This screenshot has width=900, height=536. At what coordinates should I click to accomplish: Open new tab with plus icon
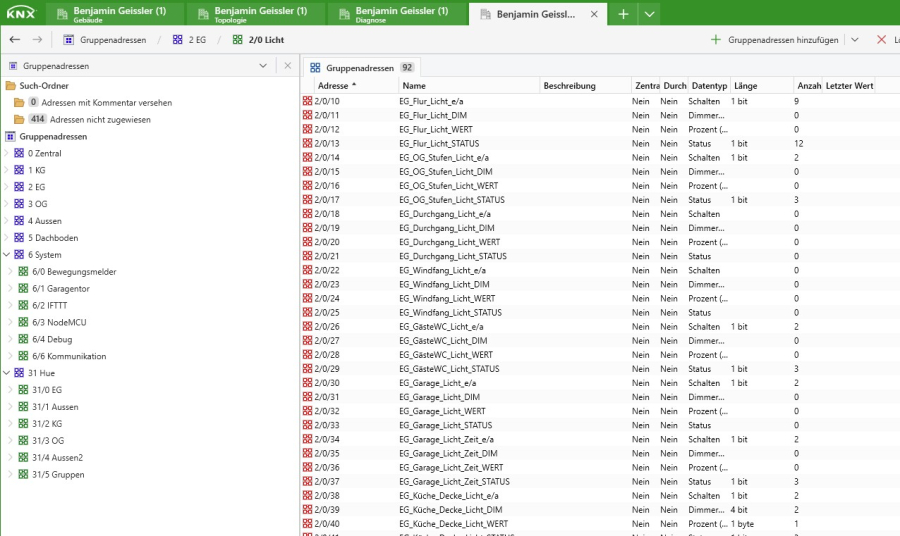[x=623, y=14]
